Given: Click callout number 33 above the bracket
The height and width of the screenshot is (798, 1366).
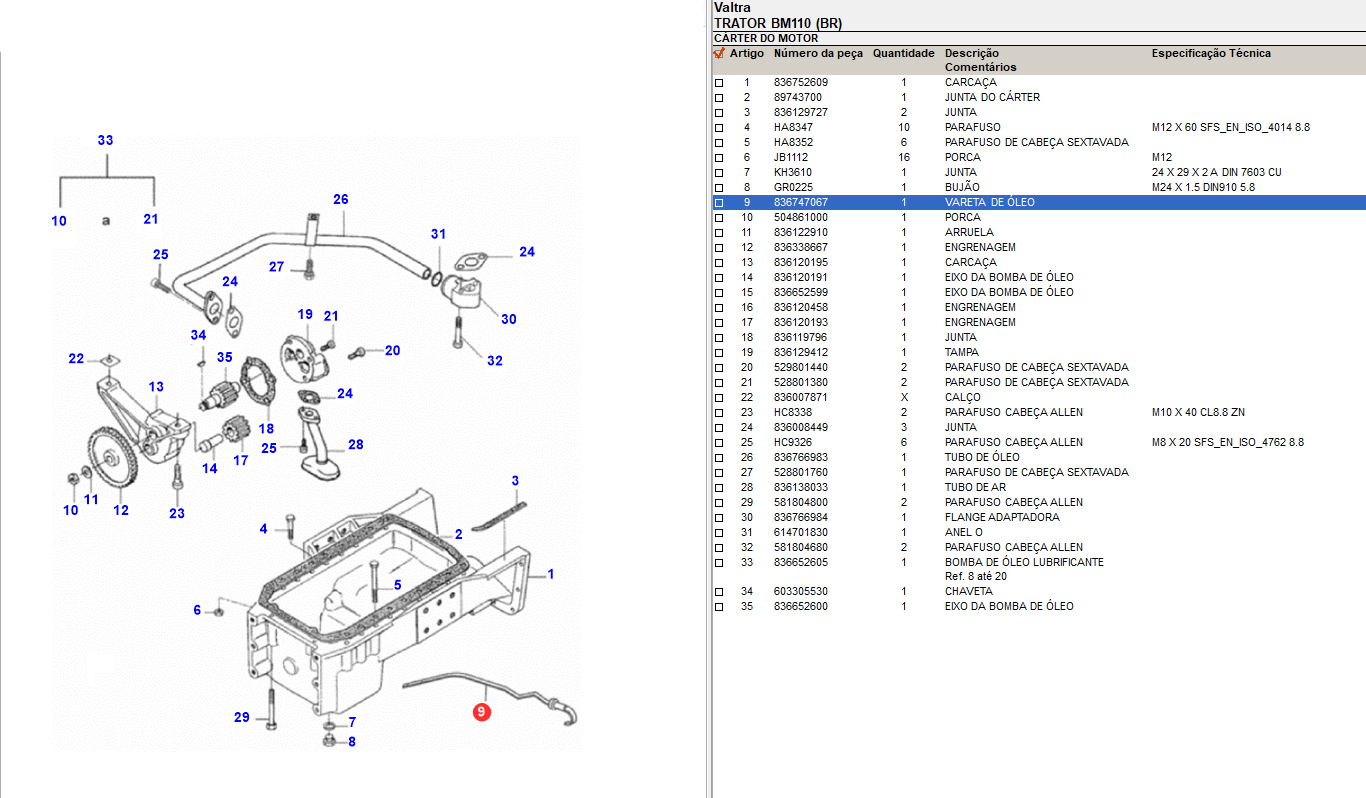Looking at the screenshot, I should tap(105, 141).
